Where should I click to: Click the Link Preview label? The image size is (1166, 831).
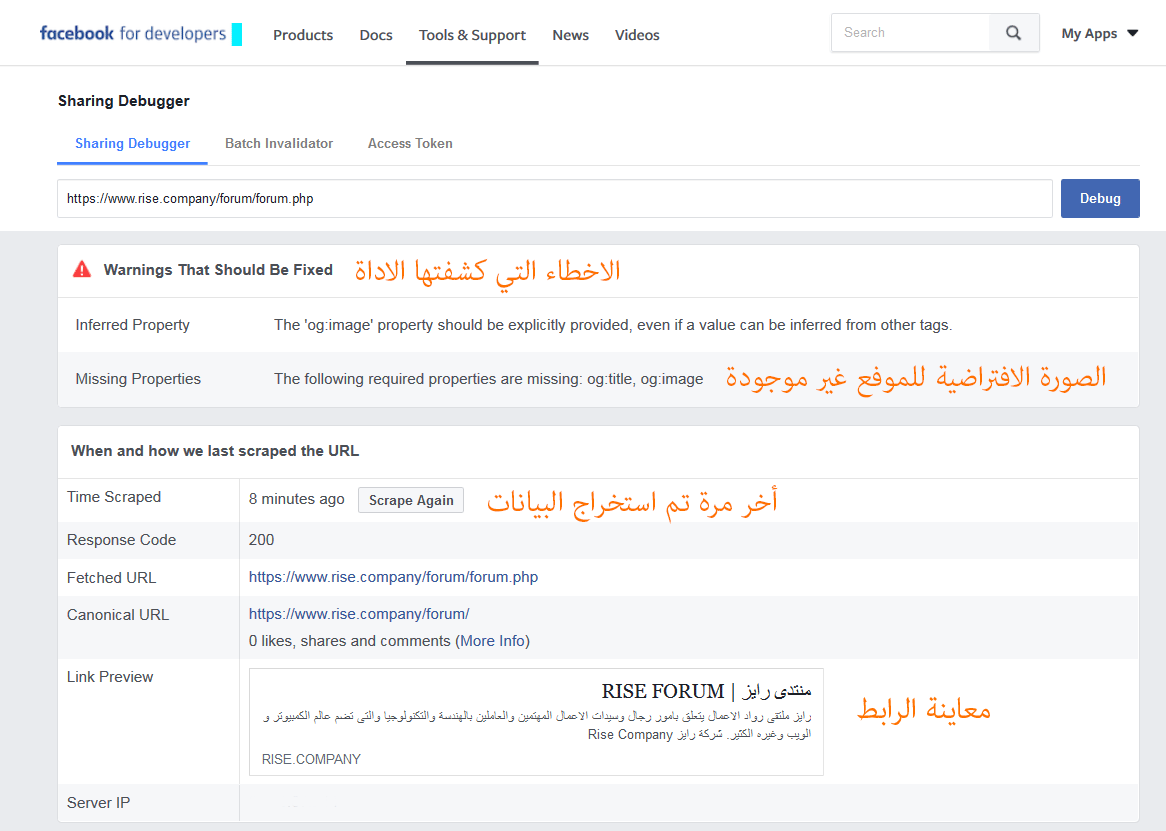click(x=110, y=676)
